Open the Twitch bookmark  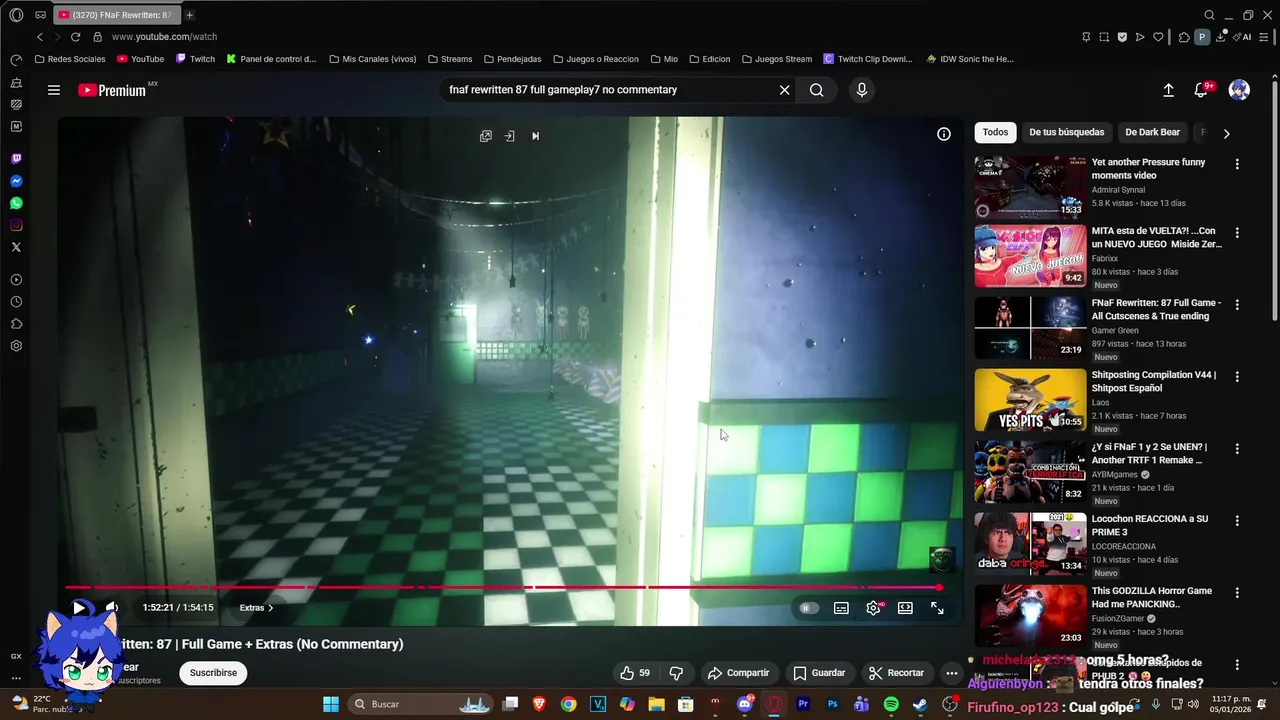point(195,59)
